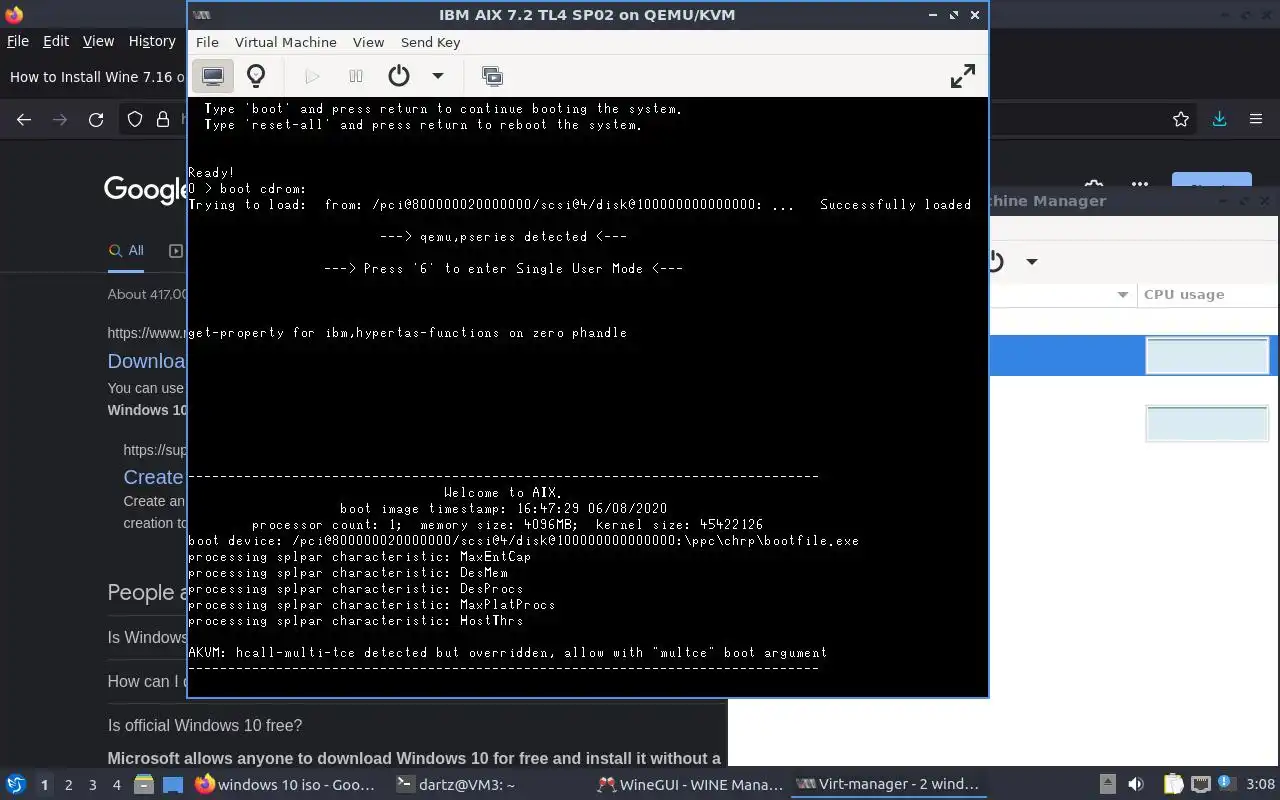The width and height of the screenshot is (1280, 800).
Task: Open the File menu in VM window
Action: (x=207, y=42)
